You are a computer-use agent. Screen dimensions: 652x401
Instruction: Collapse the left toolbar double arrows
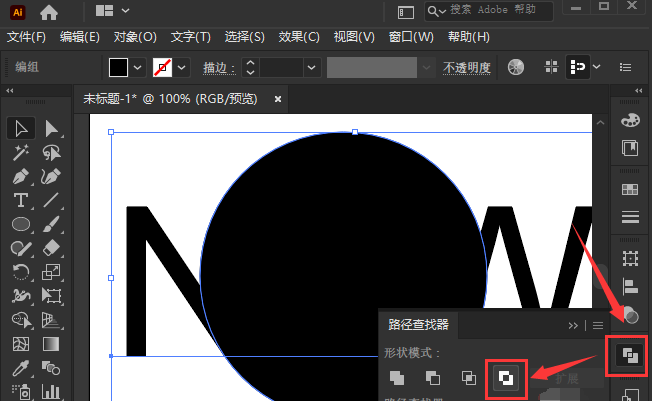(x=10, y=91)
